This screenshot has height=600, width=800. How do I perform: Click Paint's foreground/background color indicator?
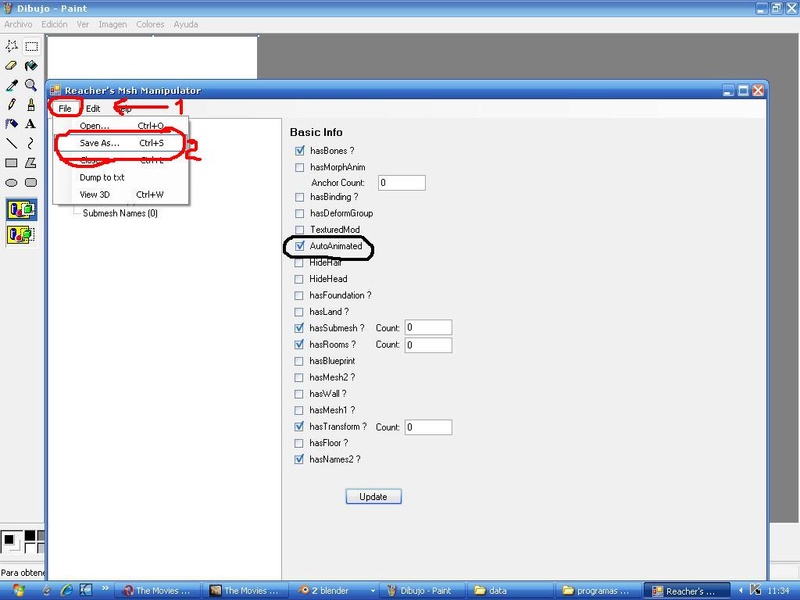coord(11,542)
